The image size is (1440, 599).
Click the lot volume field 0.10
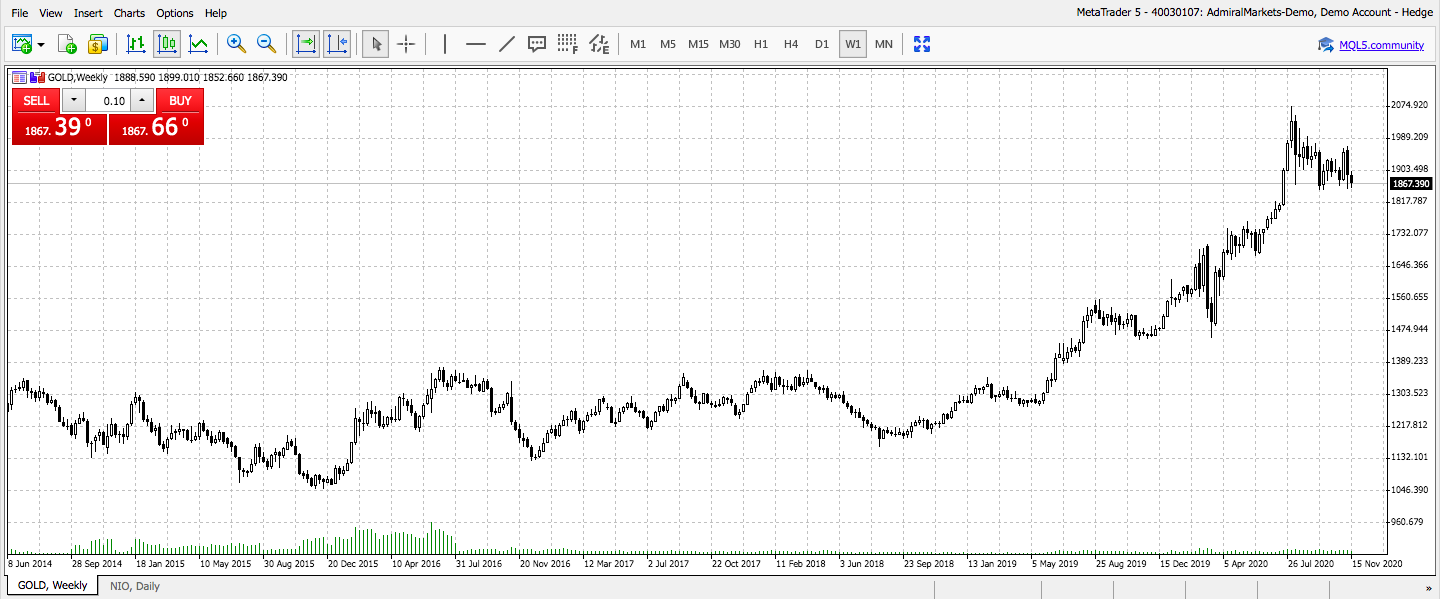tap(108, 100)
